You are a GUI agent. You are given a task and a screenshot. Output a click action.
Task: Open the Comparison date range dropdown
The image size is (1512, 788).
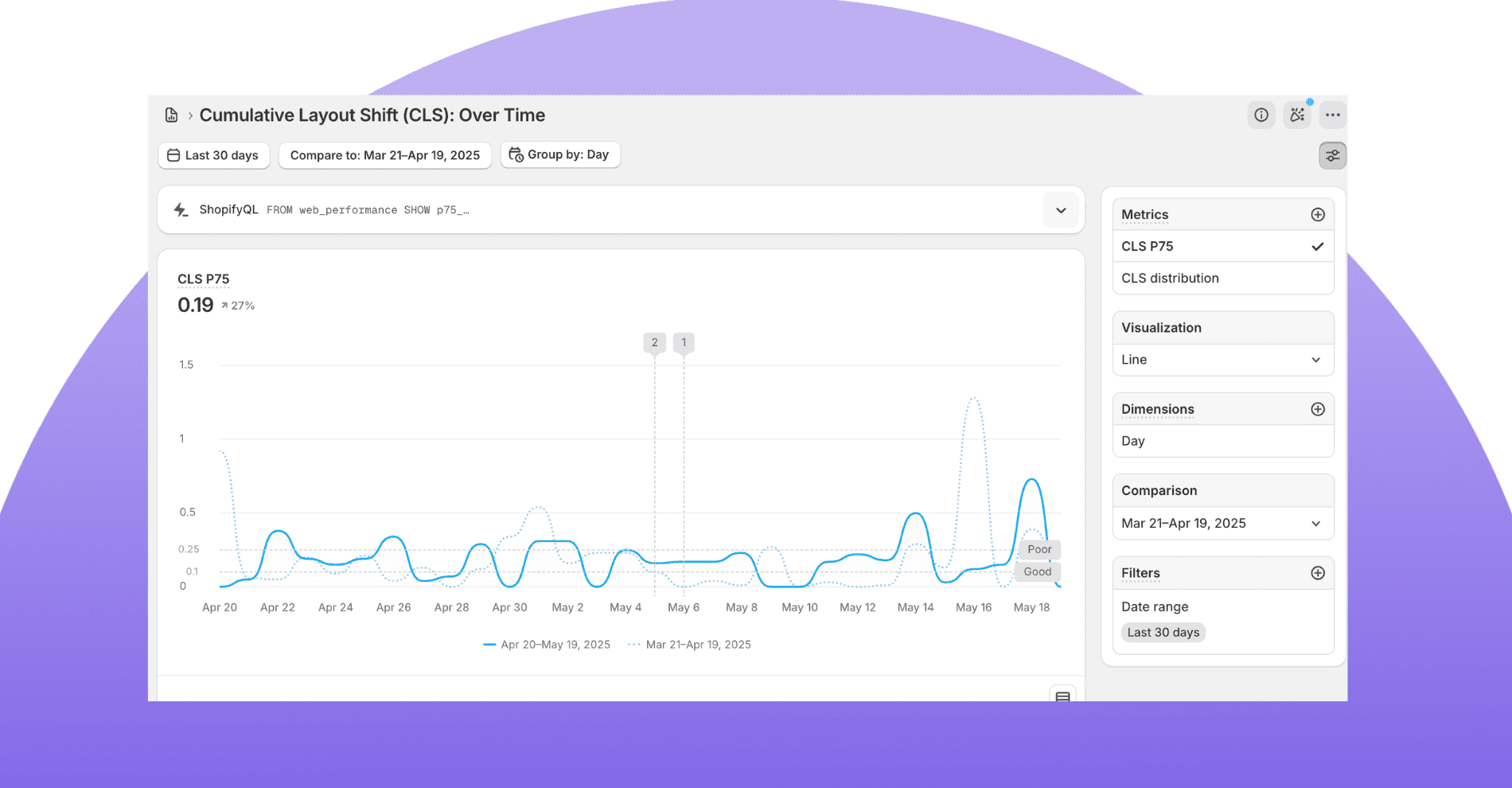(x=1223, y=523)
